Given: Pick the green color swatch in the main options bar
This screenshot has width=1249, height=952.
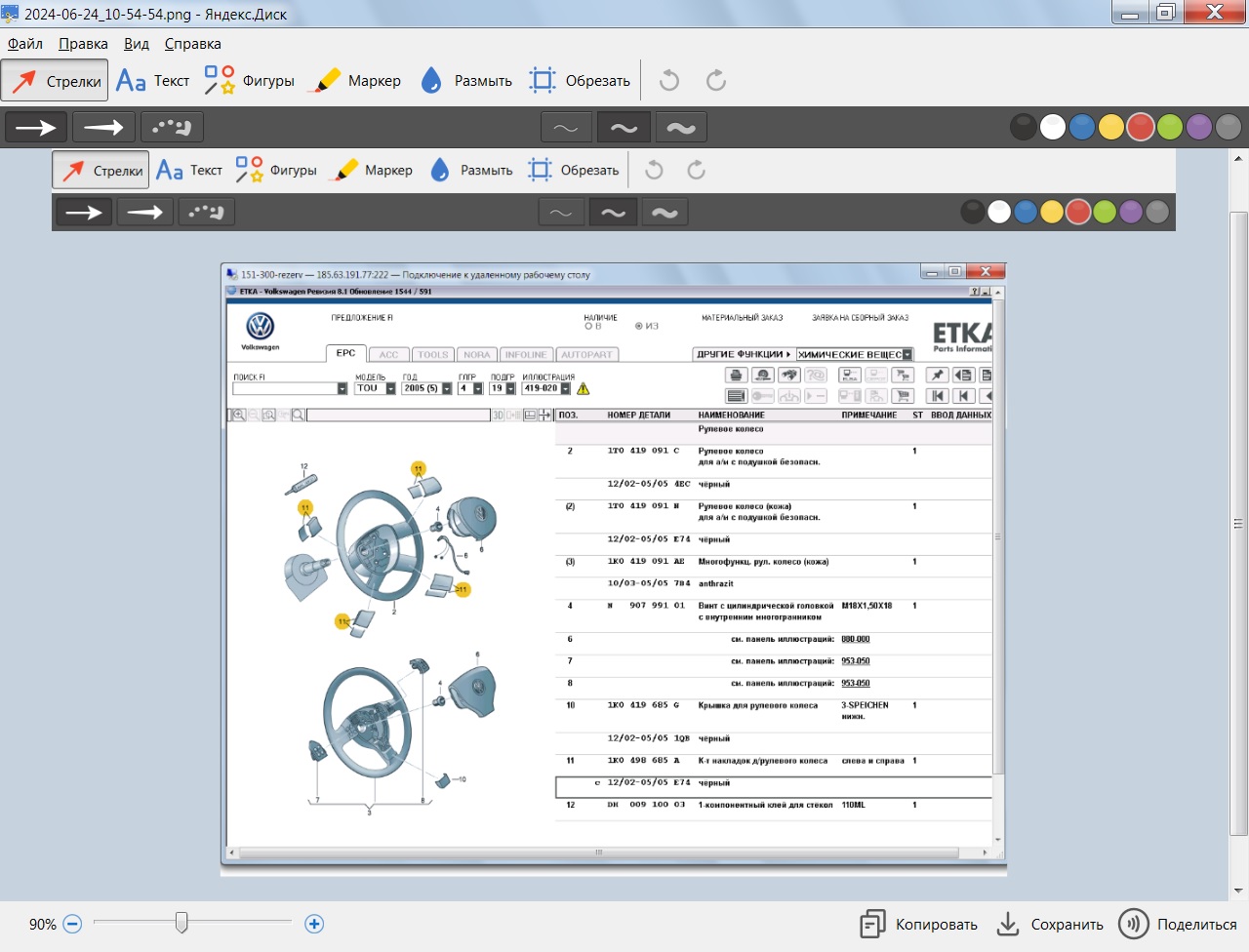Looking at the screenshot, I should click(1170, 127).
